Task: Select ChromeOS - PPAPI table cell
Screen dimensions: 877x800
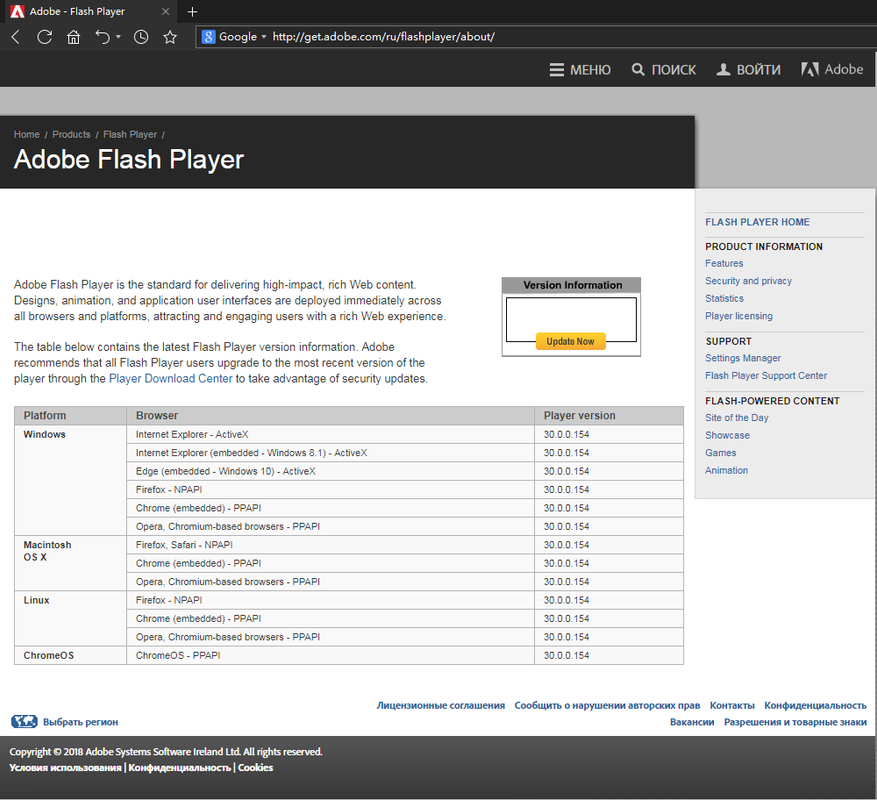Action: (331, 656)
